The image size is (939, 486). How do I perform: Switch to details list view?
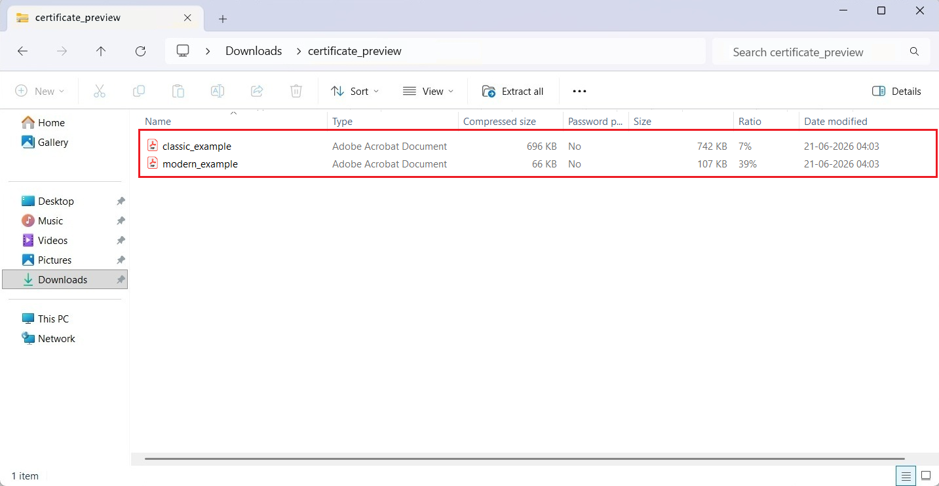(x=905, y=476)
